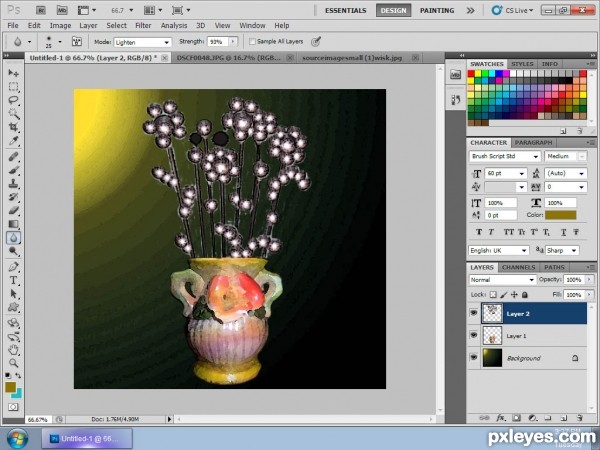Select the Eraser tool

pyautogui.click(x=13, y=210)
